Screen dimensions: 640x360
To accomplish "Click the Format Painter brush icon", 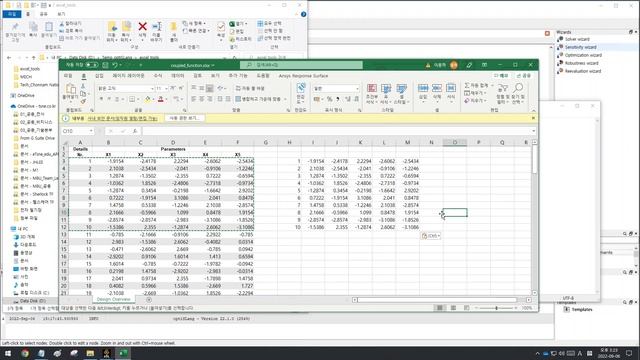I will (83, 101).
